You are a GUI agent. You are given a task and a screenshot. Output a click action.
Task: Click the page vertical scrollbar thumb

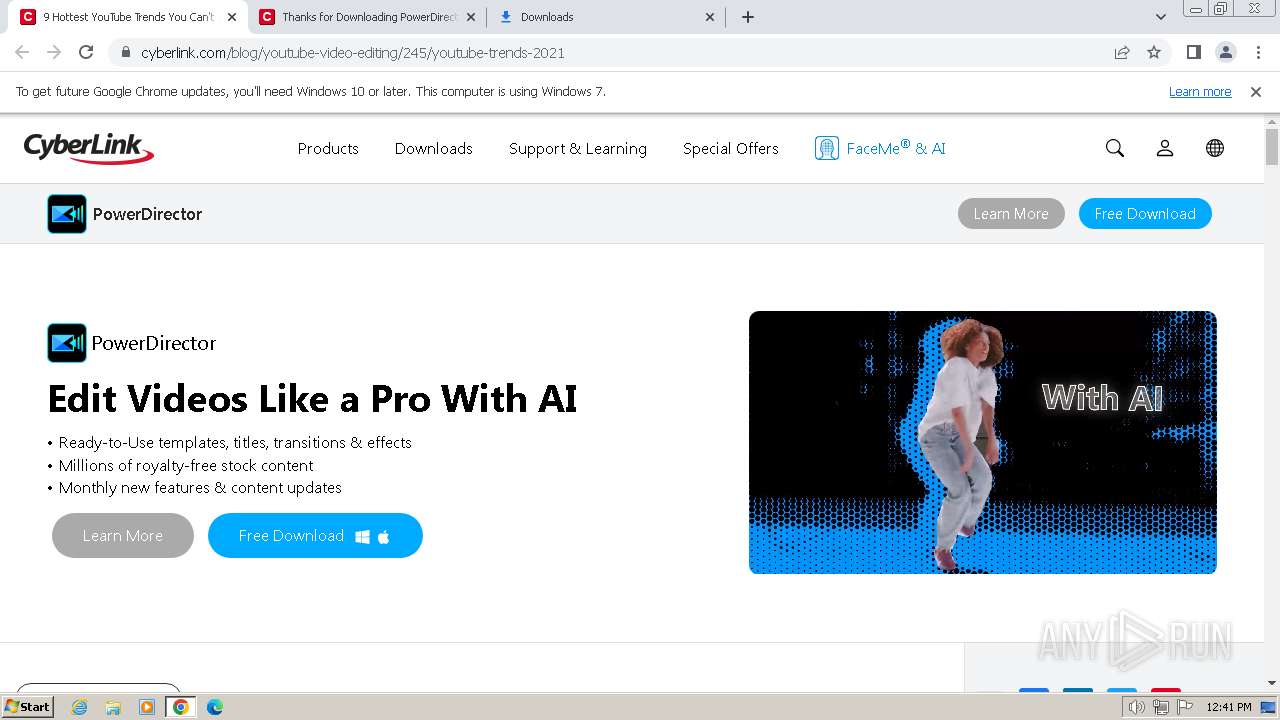(x=1272, y=147)
